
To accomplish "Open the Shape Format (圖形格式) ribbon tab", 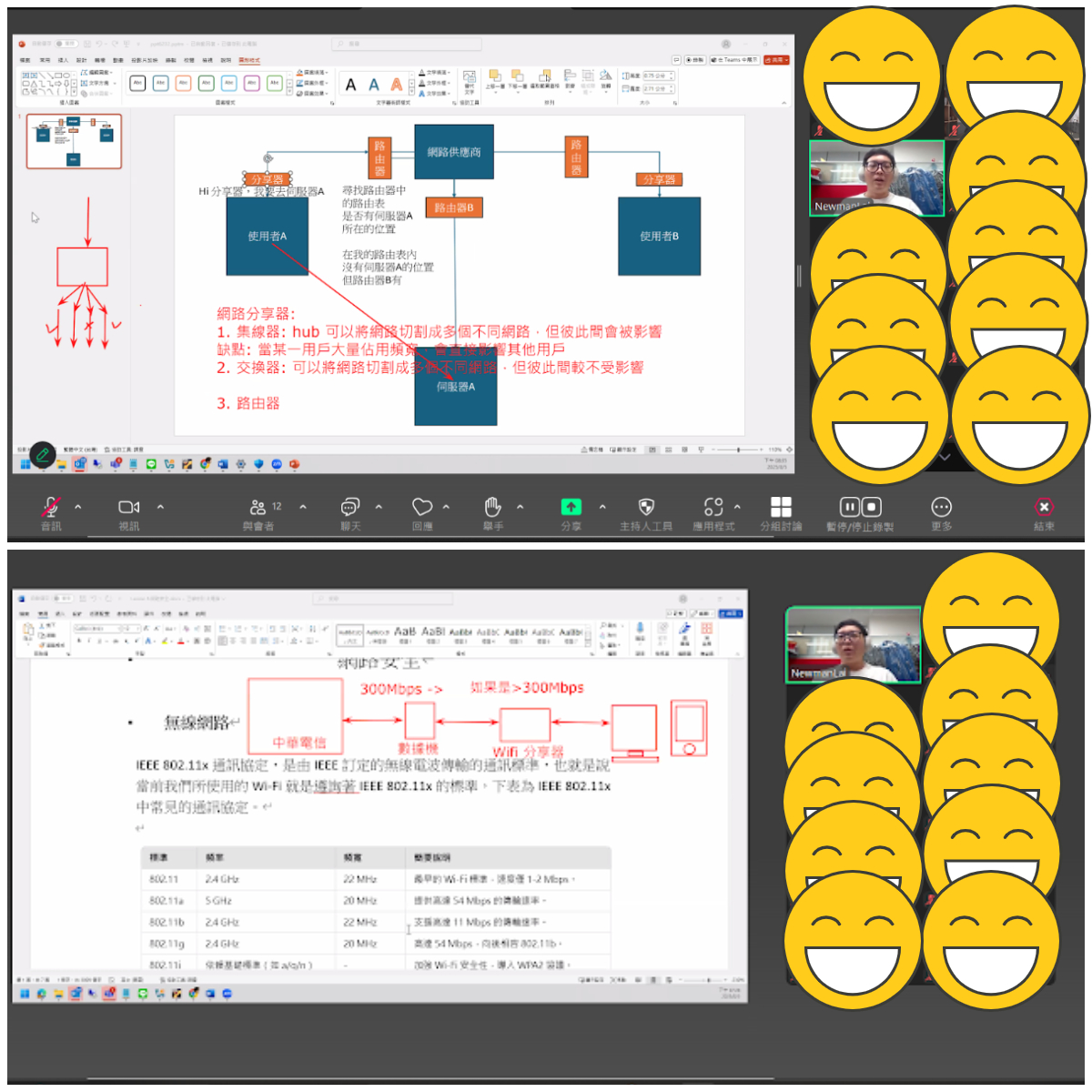I will coord(249,60).
